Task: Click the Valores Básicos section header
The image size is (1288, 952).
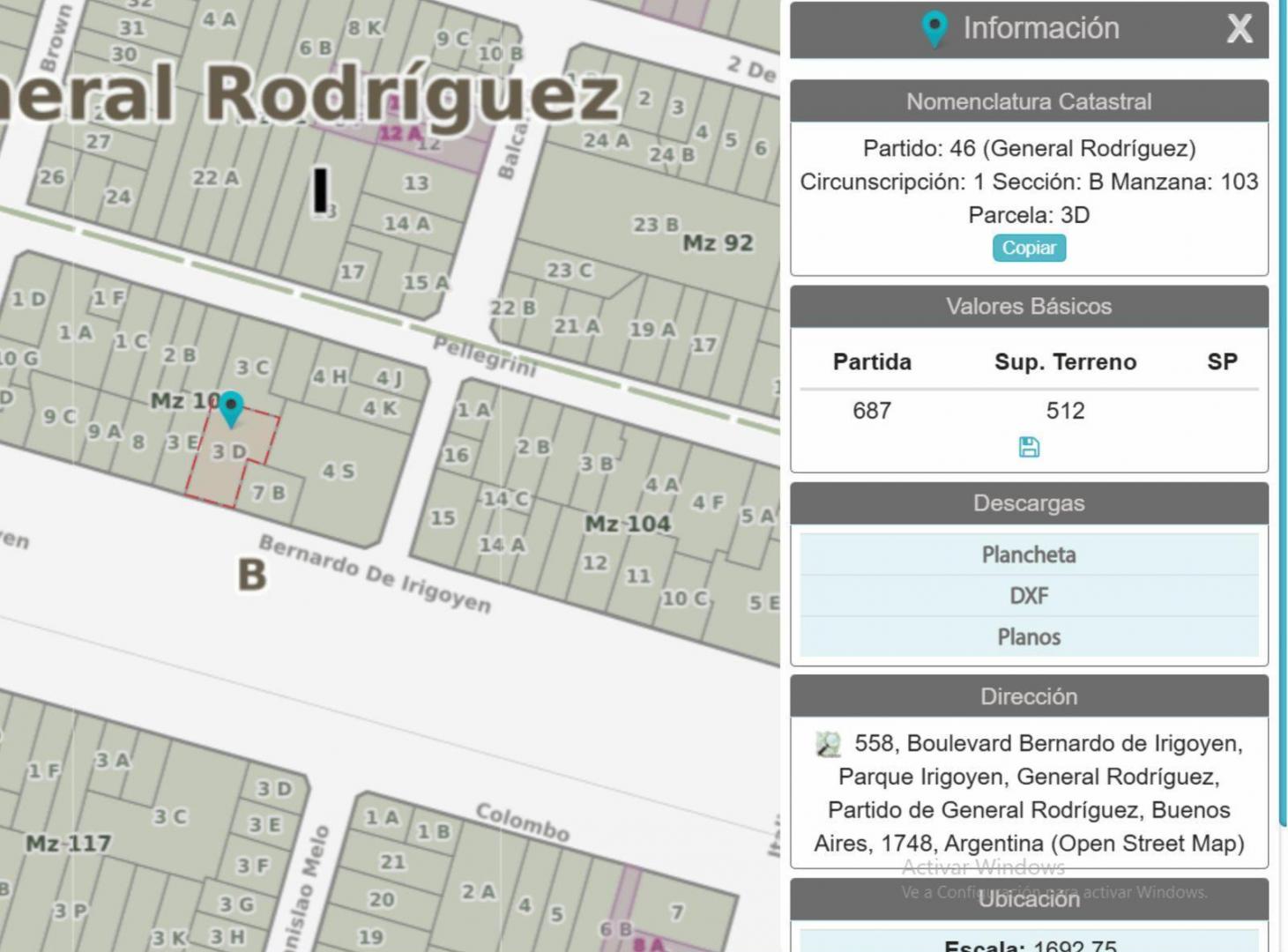Action: [1029, 306]
